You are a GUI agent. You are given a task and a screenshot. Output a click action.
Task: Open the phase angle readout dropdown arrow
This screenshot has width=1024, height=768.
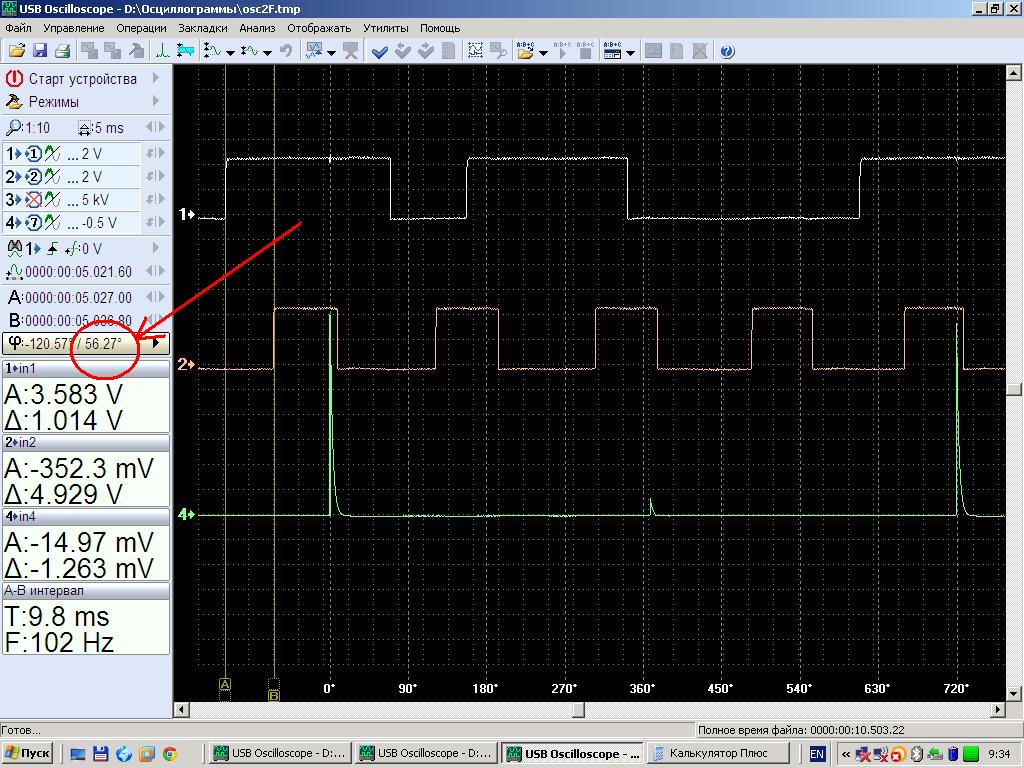[156, 343]
